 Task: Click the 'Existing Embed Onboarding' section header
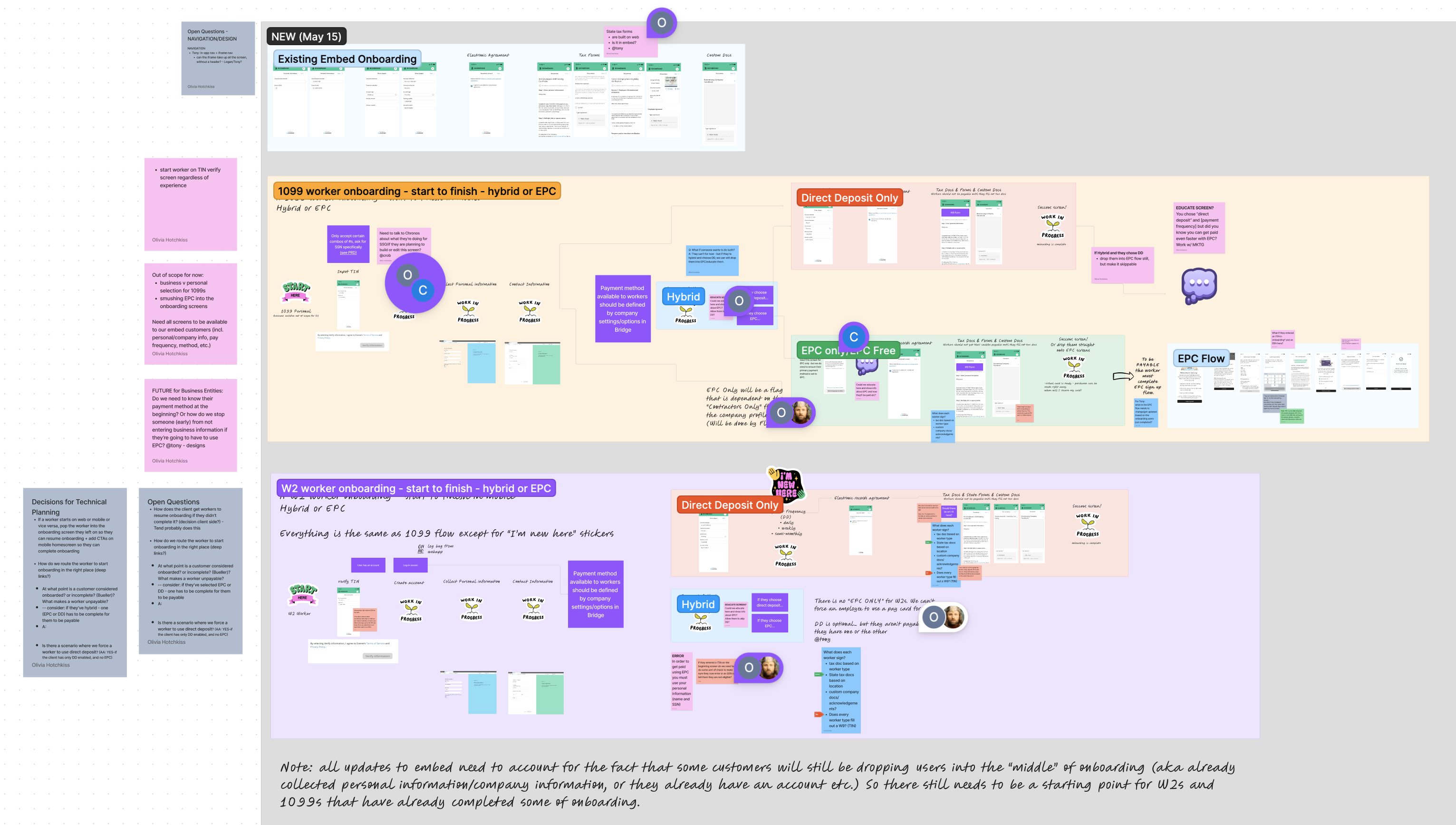(x=348, y=58)
